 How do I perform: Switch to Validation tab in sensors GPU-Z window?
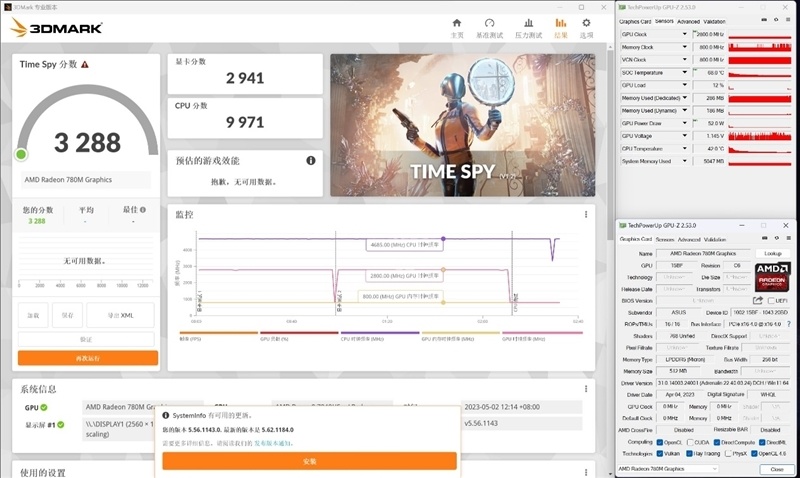coord(714,21)
